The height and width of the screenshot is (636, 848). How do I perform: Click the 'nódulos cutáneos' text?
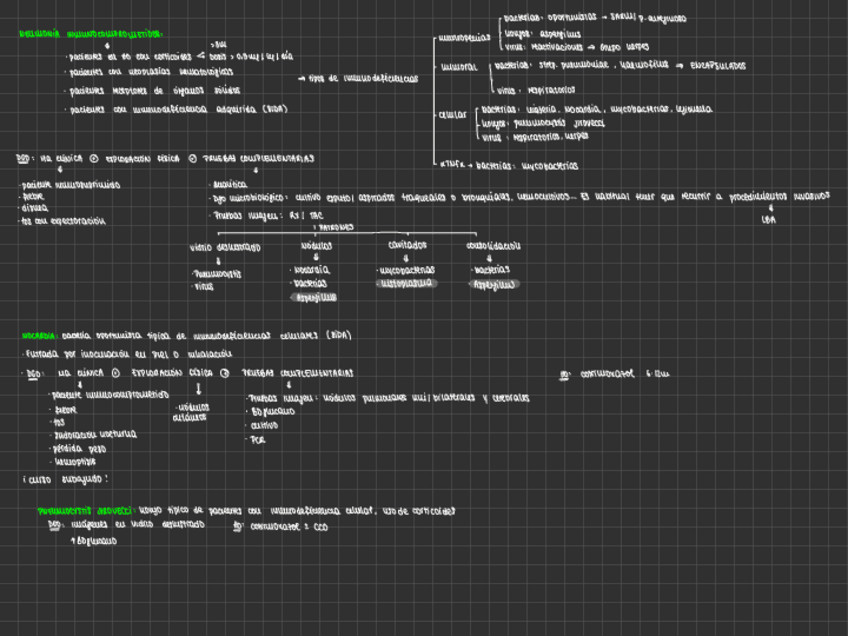pos(190,413)
